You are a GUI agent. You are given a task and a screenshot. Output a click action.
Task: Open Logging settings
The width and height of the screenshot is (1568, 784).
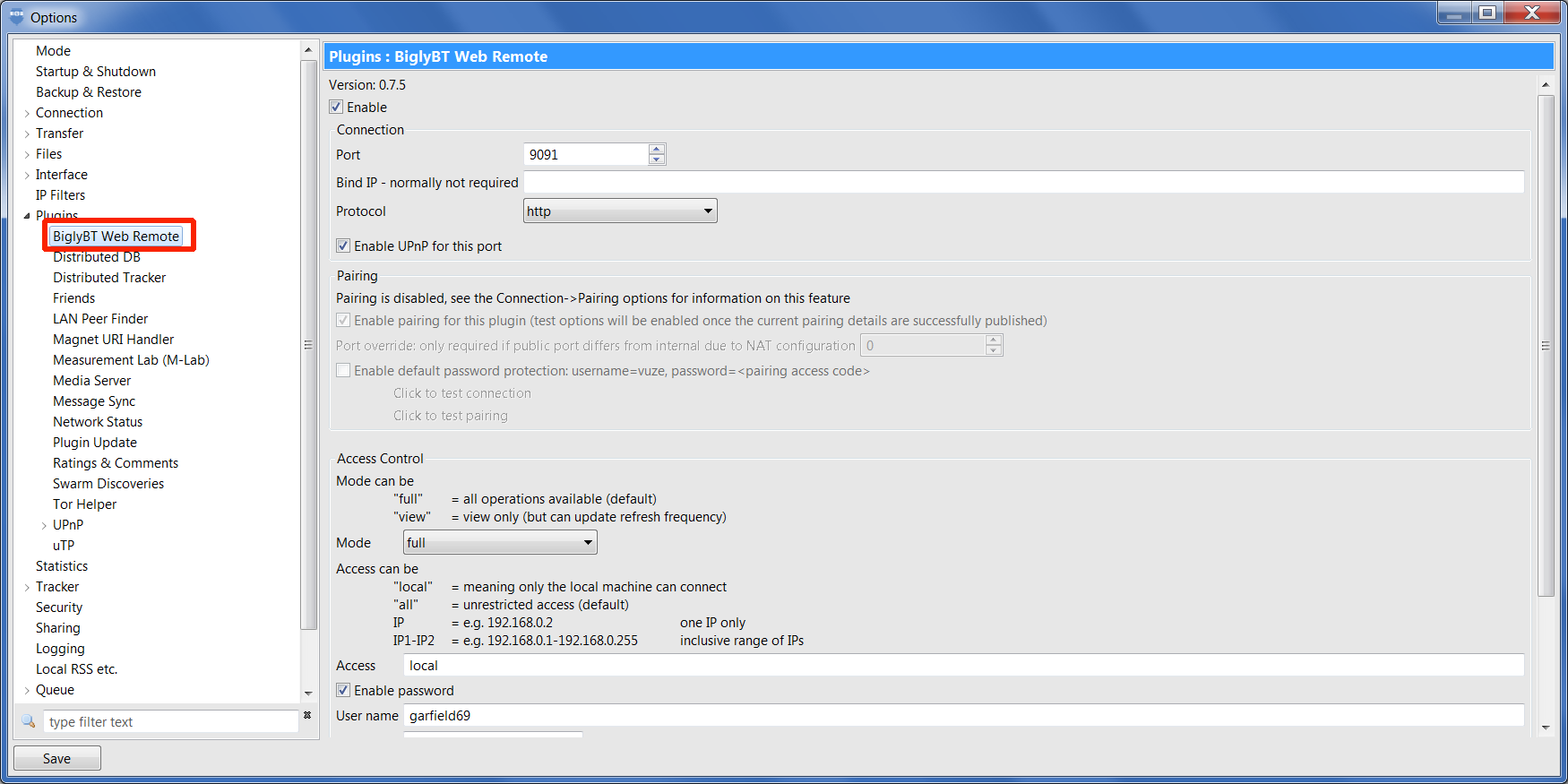click(60, 649)
